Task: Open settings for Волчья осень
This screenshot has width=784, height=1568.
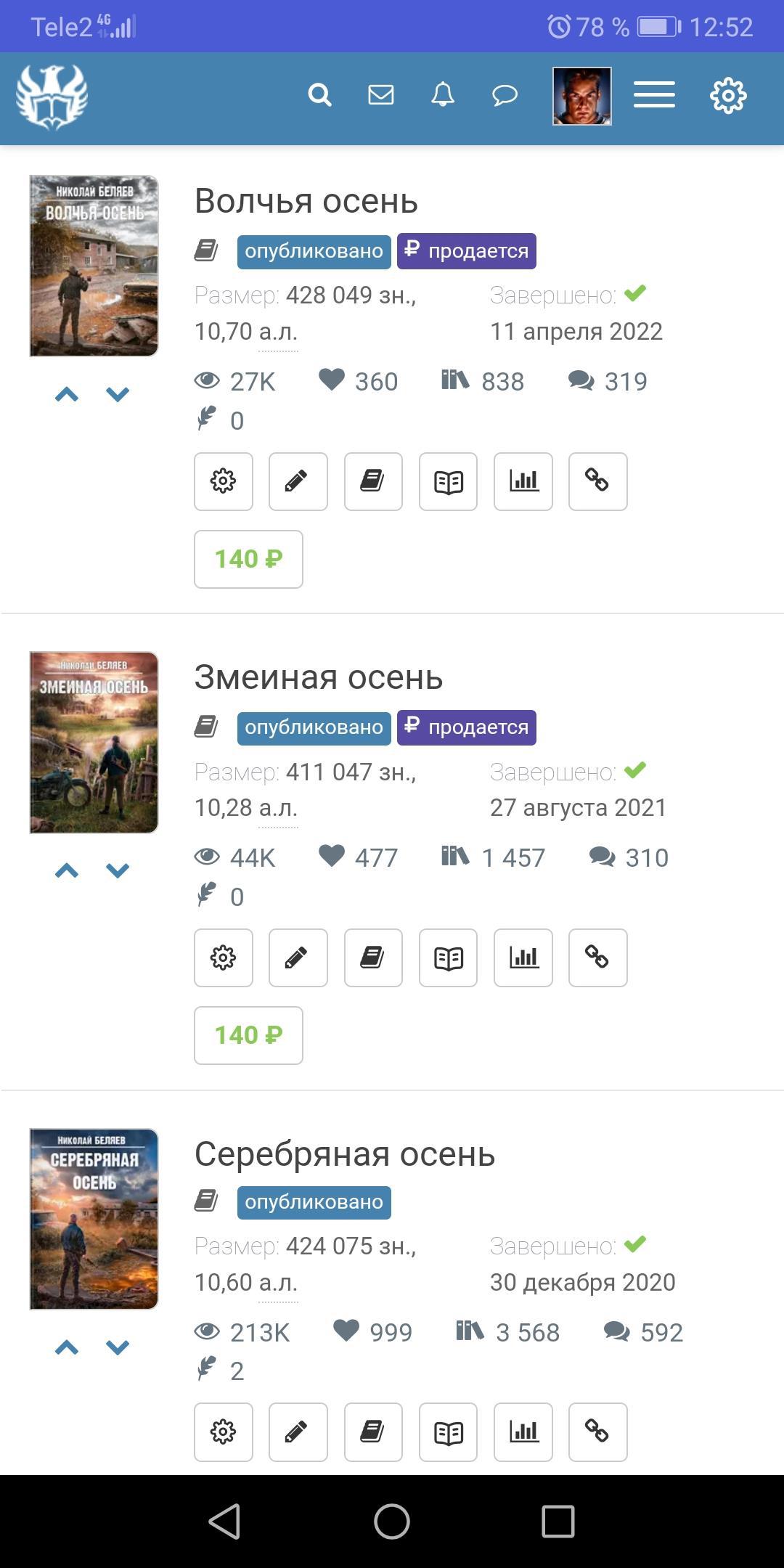Action: [224, 481]
